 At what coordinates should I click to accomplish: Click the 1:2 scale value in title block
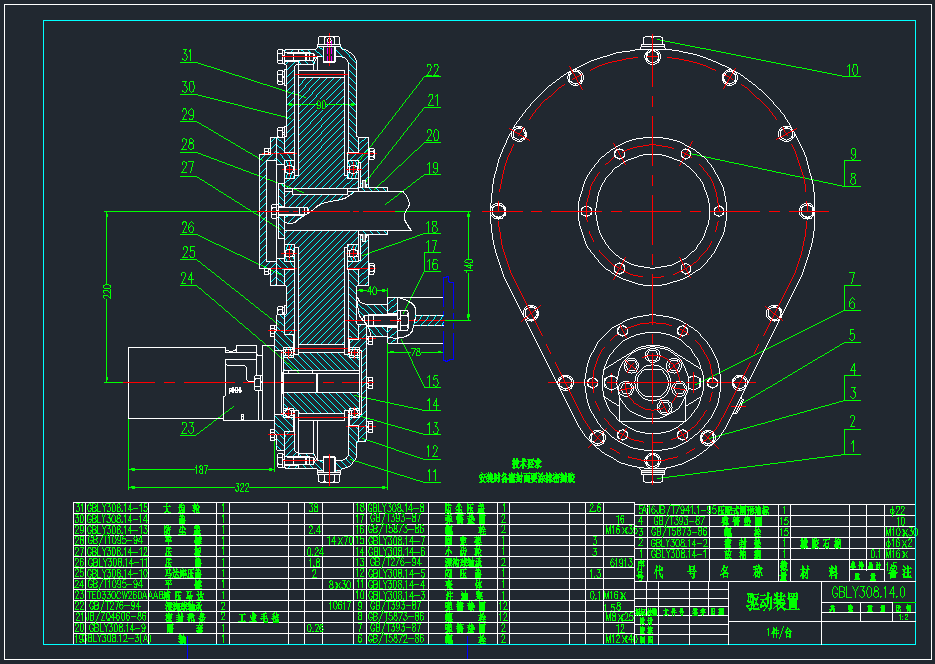click(x=903, y=618)
